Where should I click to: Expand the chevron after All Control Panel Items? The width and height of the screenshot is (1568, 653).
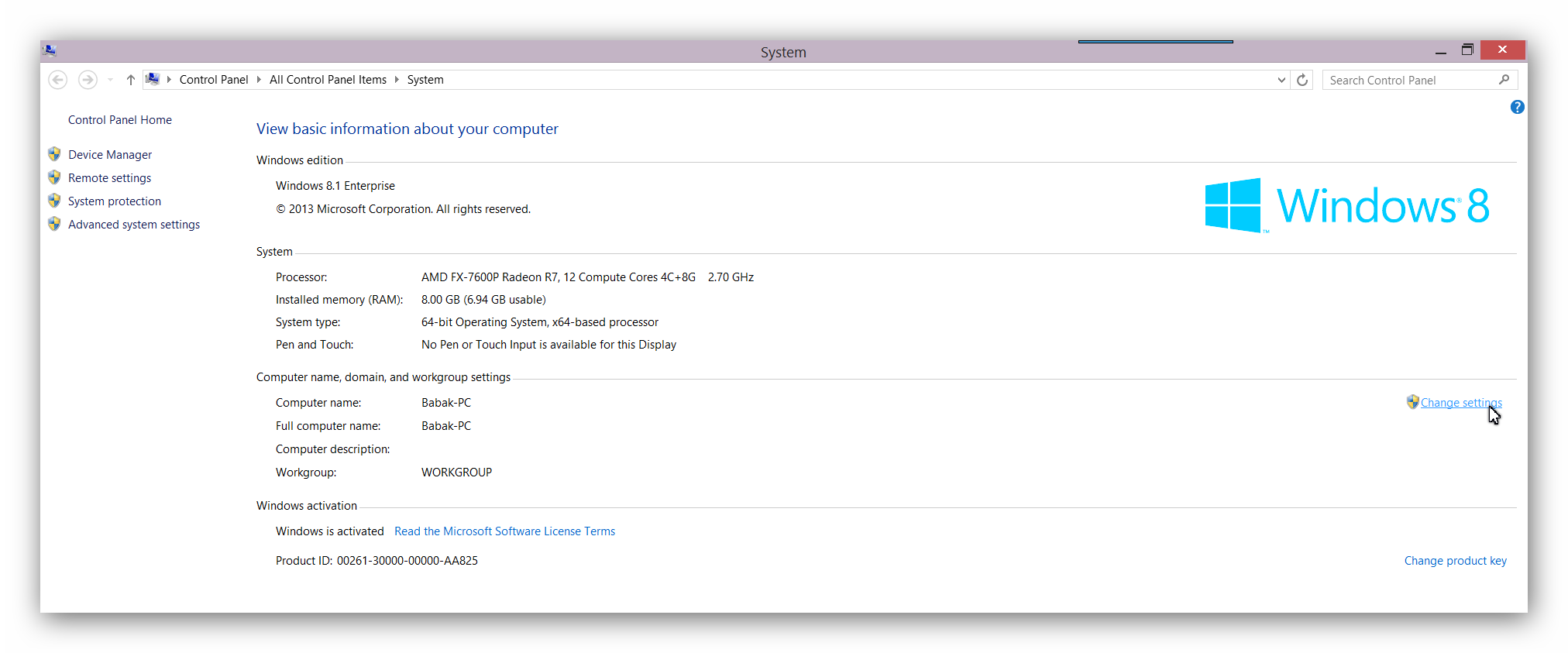click(397, 80)
